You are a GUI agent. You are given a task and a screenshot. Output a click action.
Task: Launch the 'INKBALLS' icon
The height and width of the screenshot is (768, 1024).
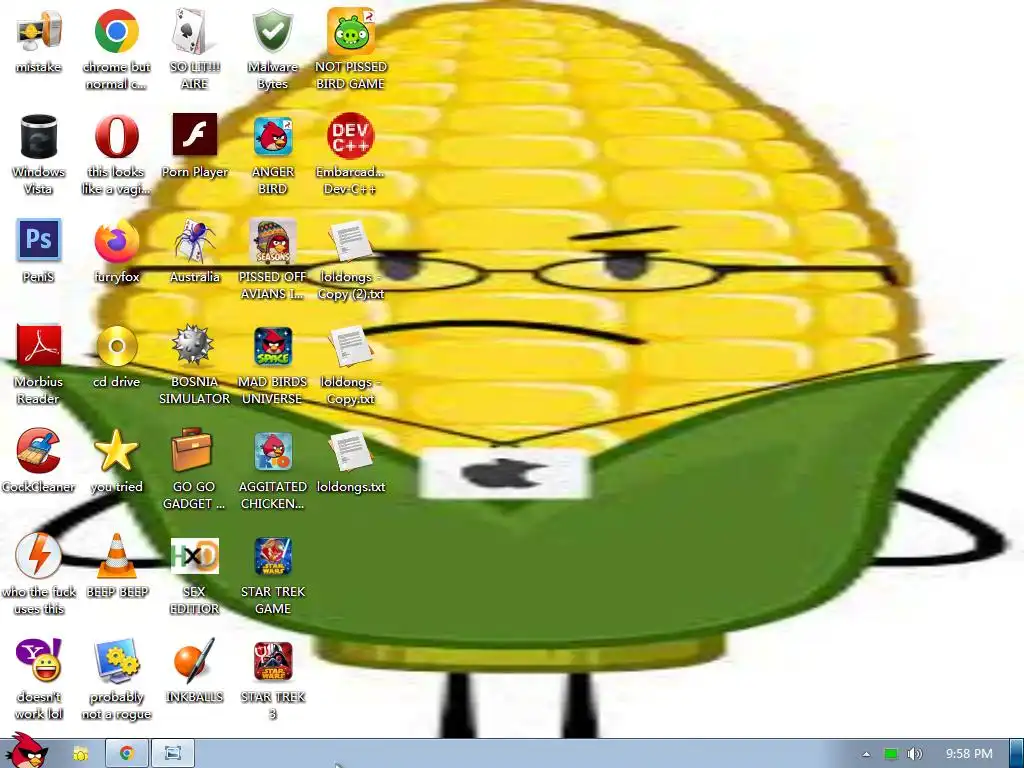(x=194, y=660)
